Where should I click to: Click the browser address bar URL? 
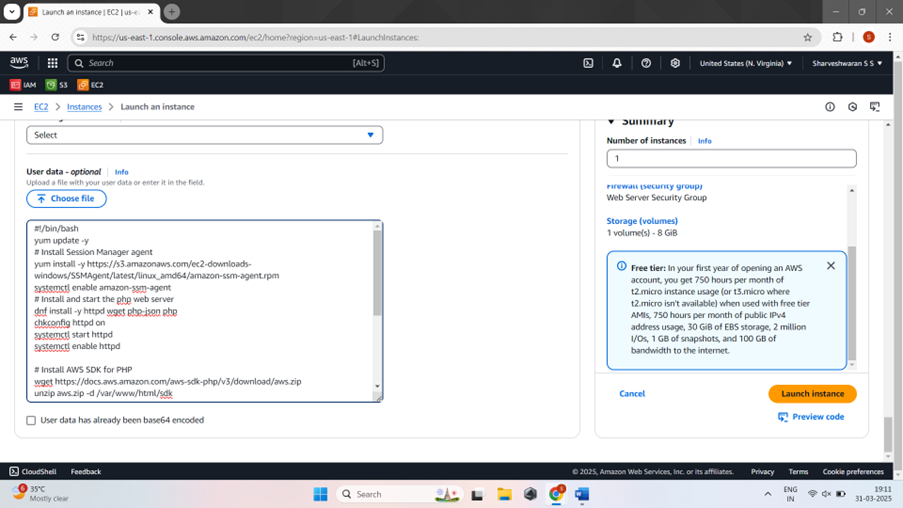(x=256, y=37)
